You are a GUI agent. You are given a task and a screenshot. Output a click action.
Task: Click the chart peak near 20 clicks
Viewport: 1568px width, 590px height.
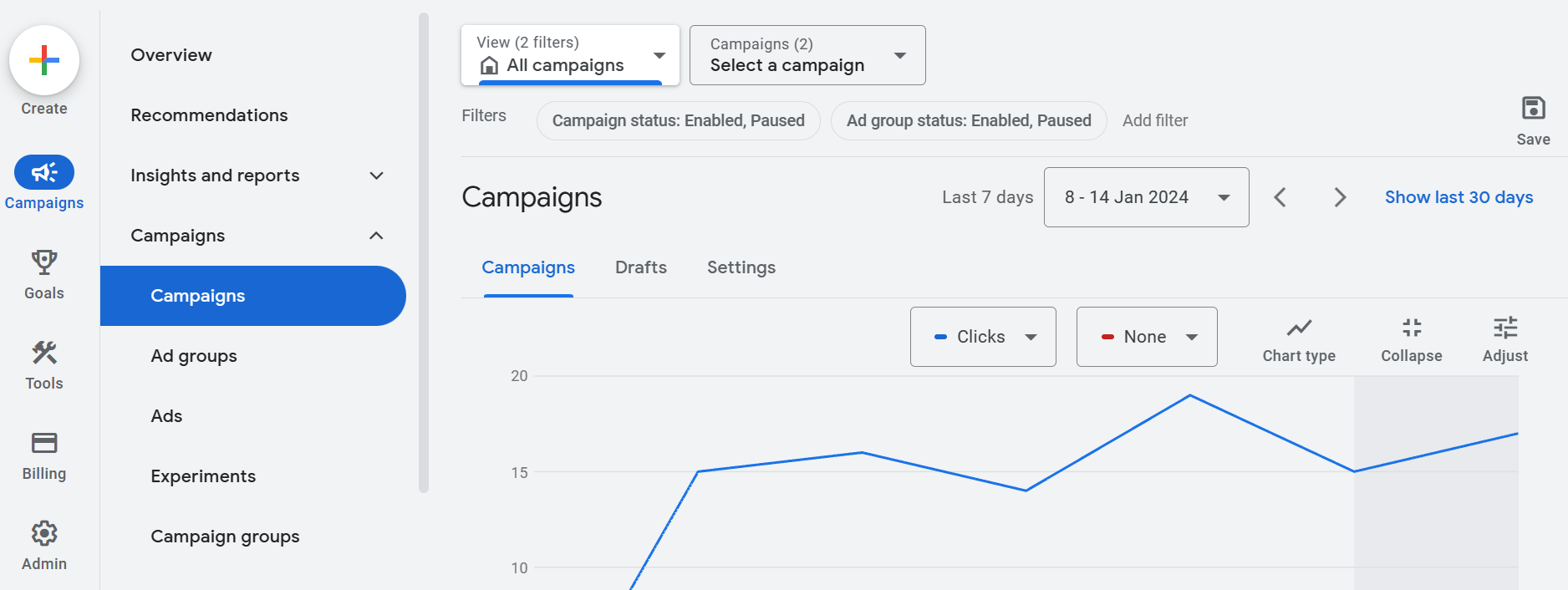(1190, 395)
